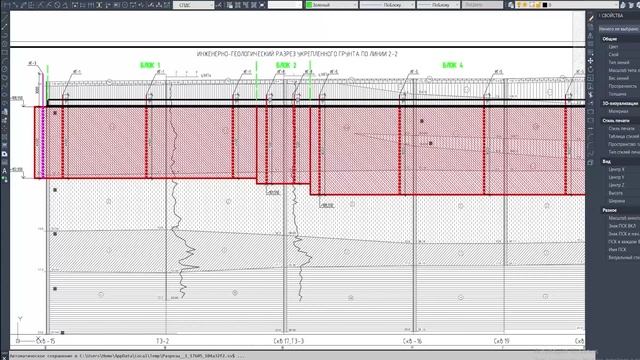Viewport: 640px width, 360px height.
Task: Click the green color swatch in color control
Action: pyautogui.click(x=309, y=5)
